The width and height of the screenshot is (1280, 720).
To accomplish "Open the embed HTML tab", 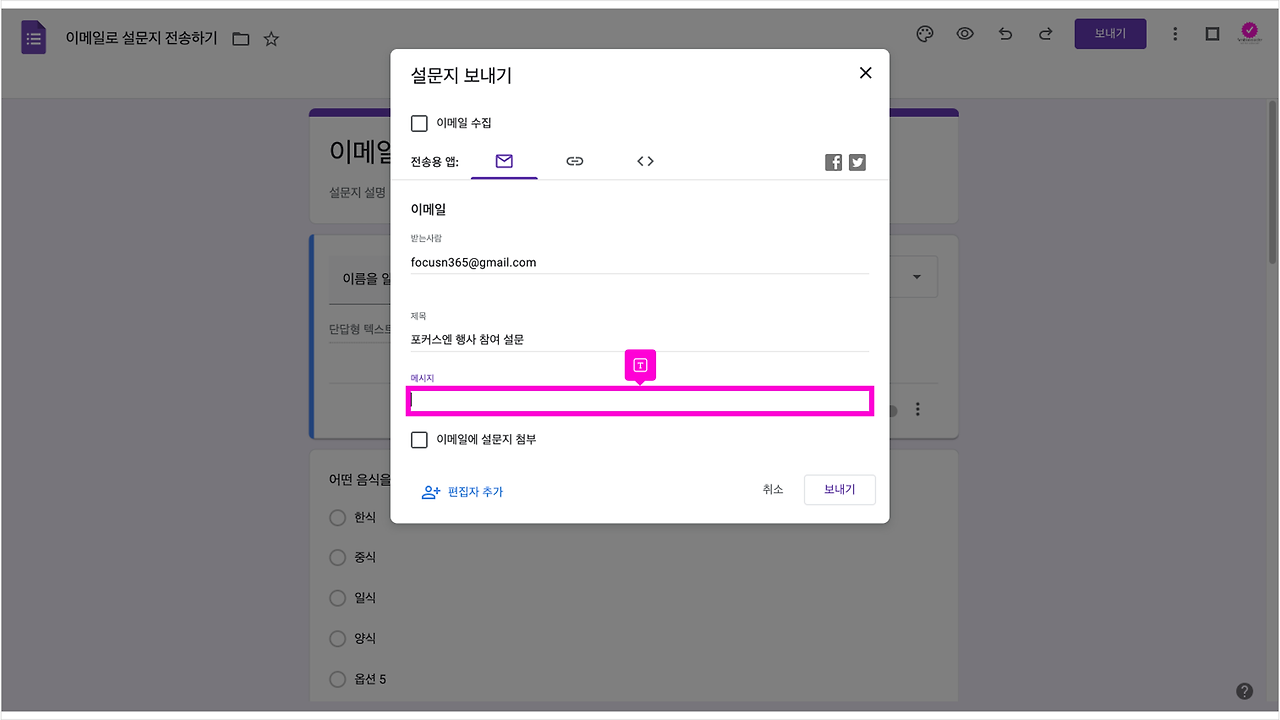I will 645,161.
